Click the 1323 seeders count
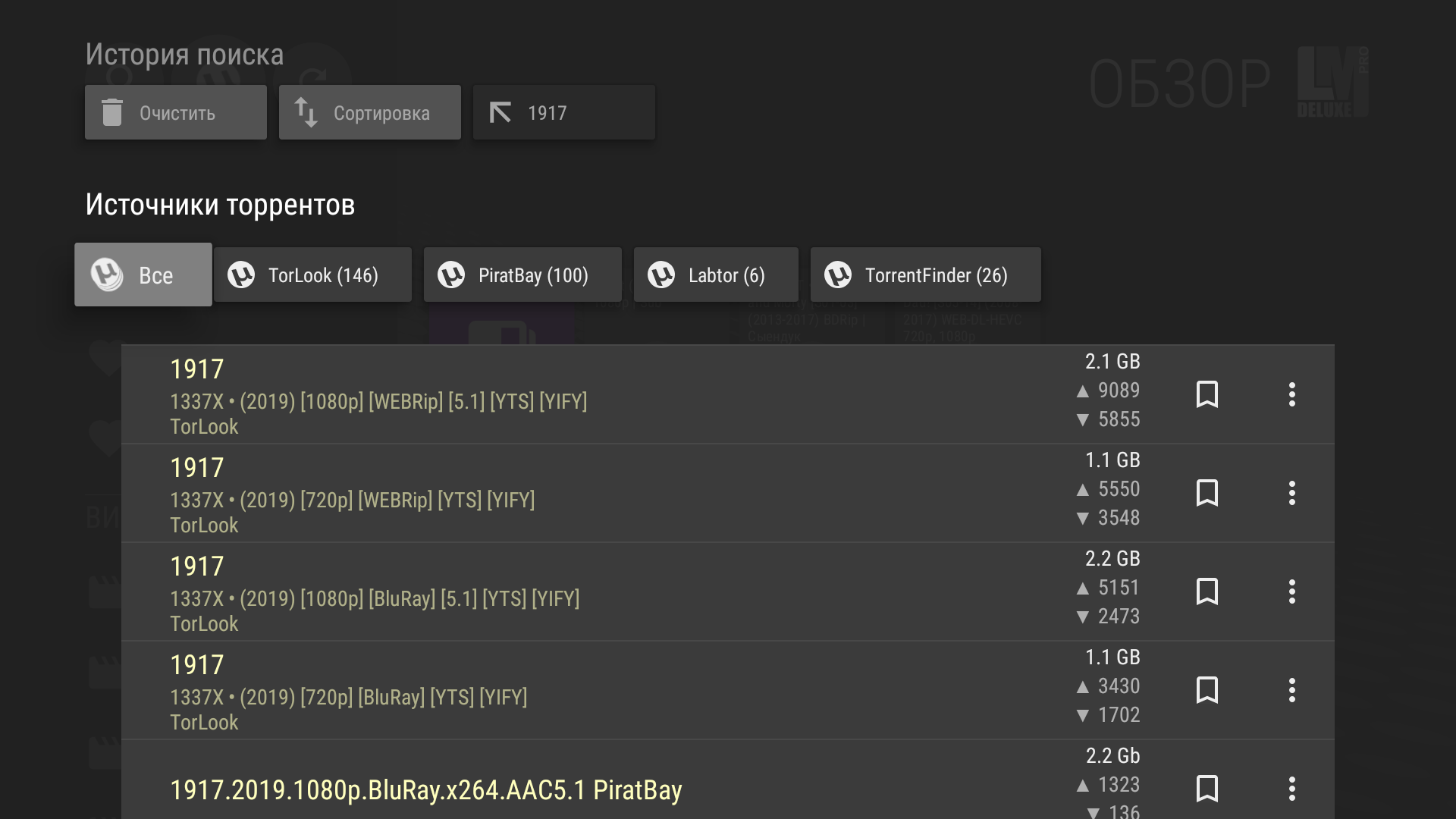1456x819 pixels. pyautogui.click(x=1119, y=785)
